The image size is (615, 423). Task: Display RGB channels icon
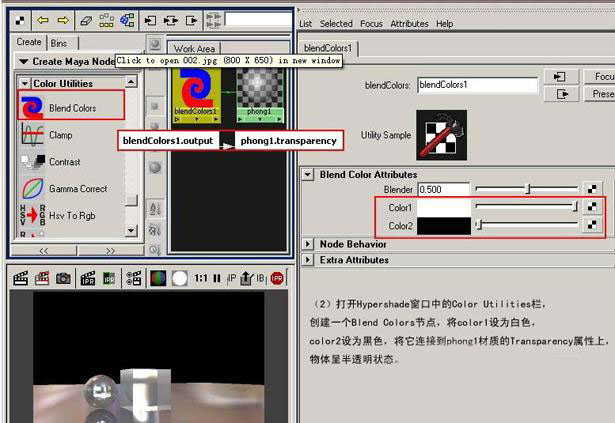[158, 279]
